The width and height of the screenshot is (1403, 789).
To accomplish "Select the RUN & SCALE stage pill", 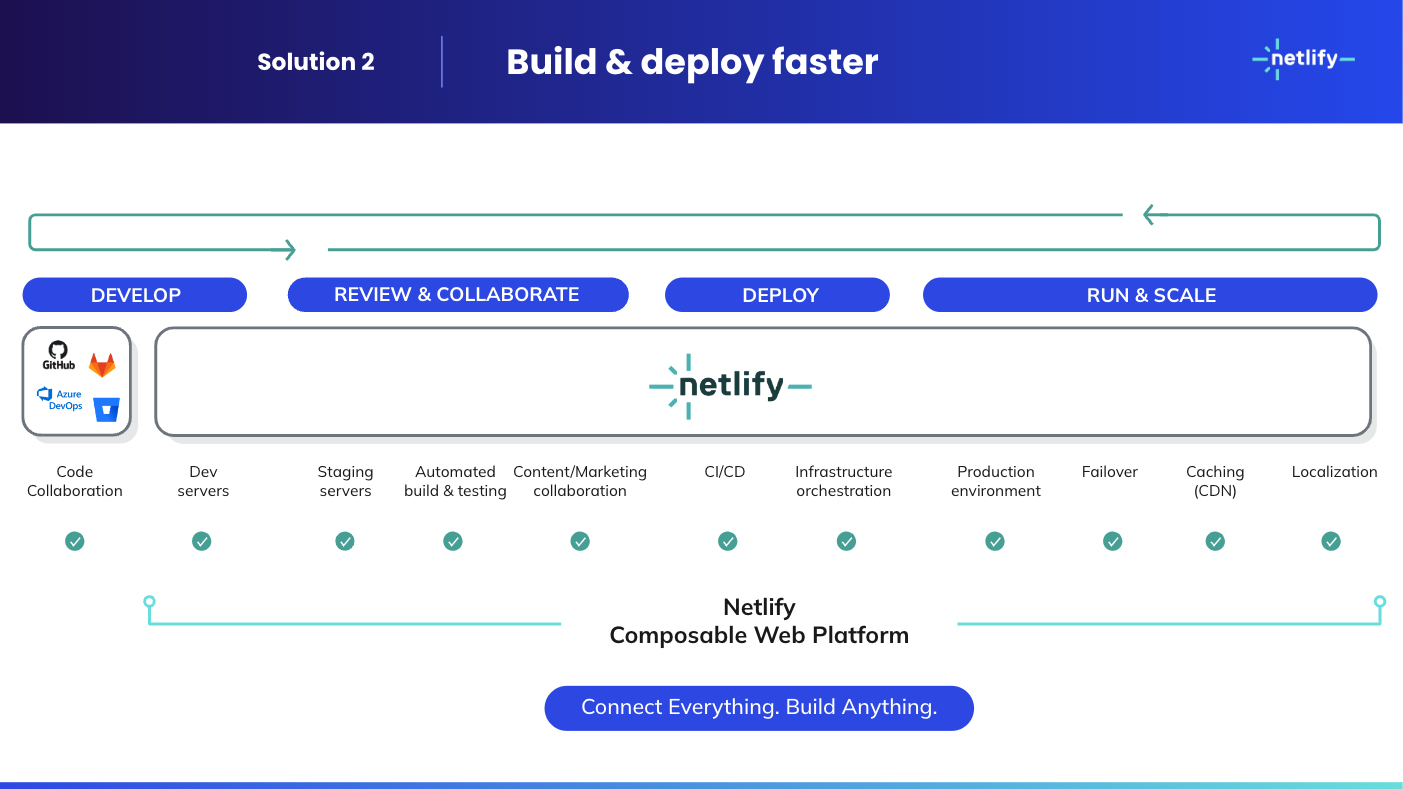I will 1150,294.
